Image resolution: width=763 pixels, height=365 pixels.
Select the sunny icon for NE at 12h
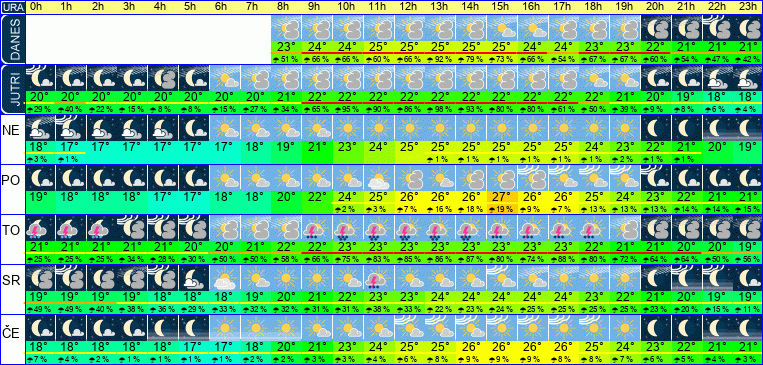pyautogui.click(x=409, y=128)
